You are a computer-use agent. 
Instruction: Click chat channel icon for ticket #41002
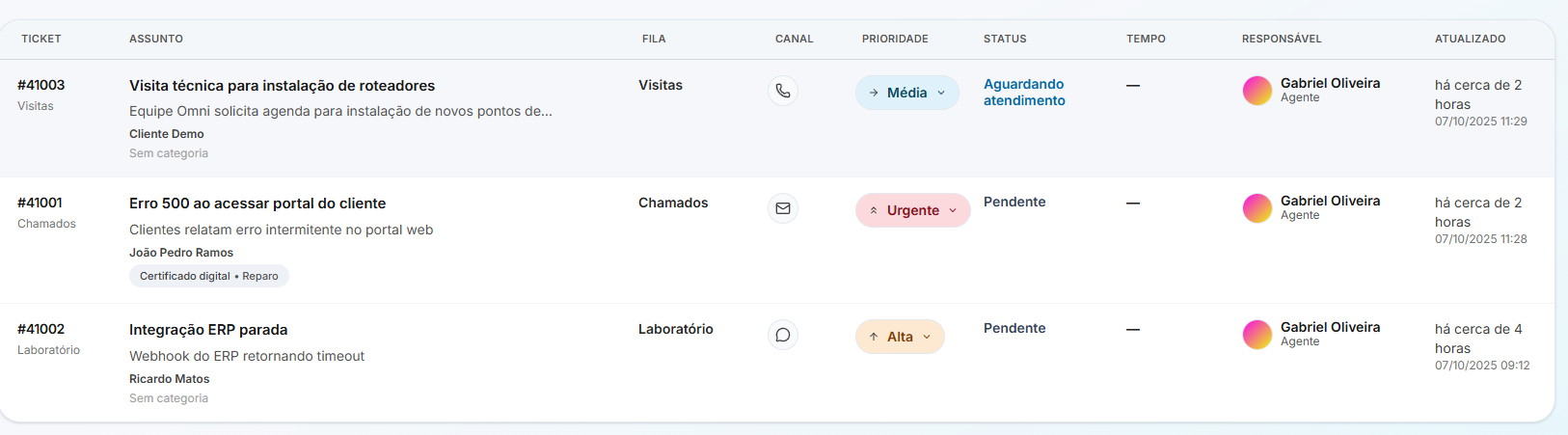[x=783, y=335]
